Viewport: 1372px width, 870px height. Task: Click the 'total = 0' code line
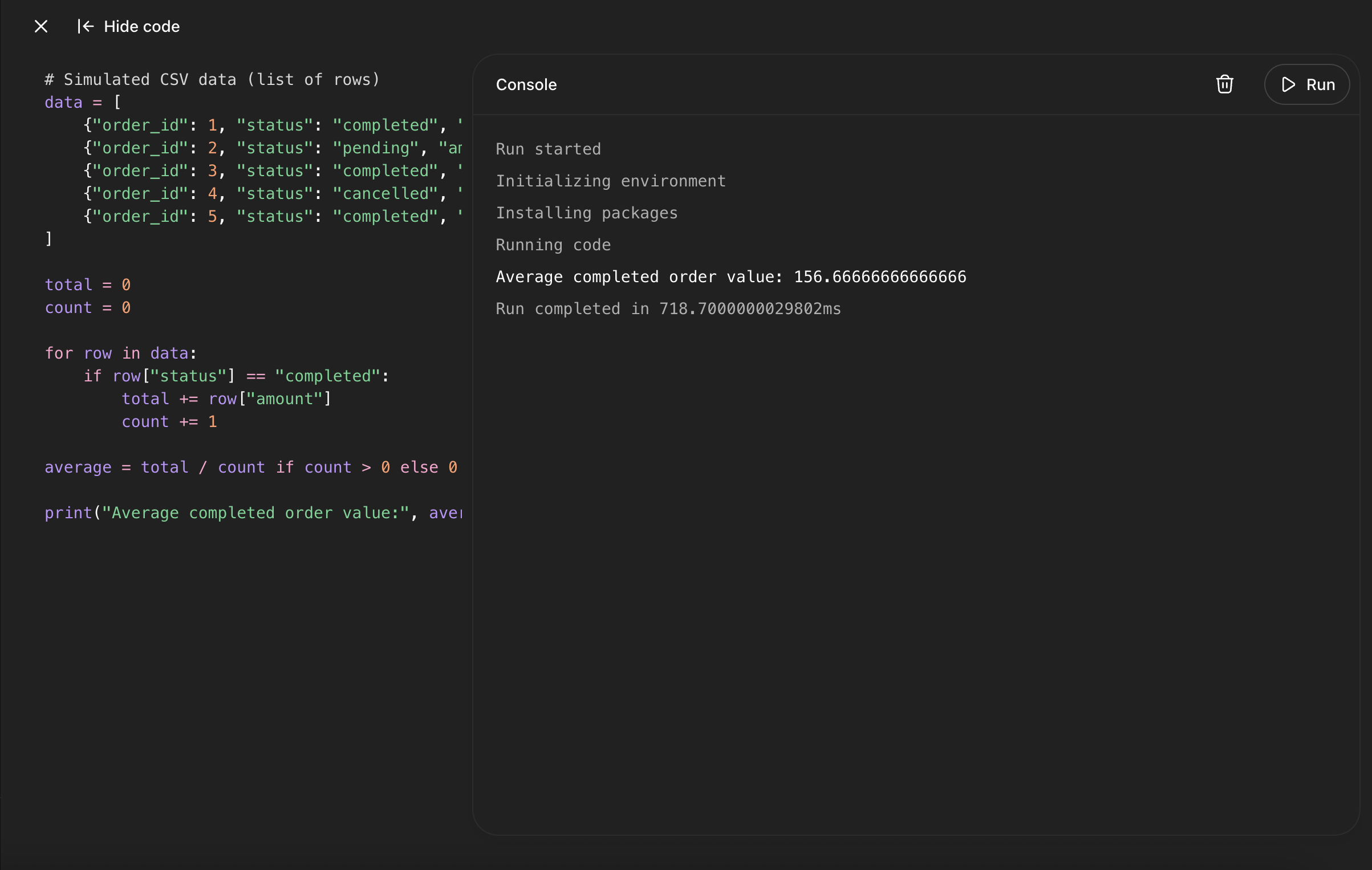pos(88,284)
